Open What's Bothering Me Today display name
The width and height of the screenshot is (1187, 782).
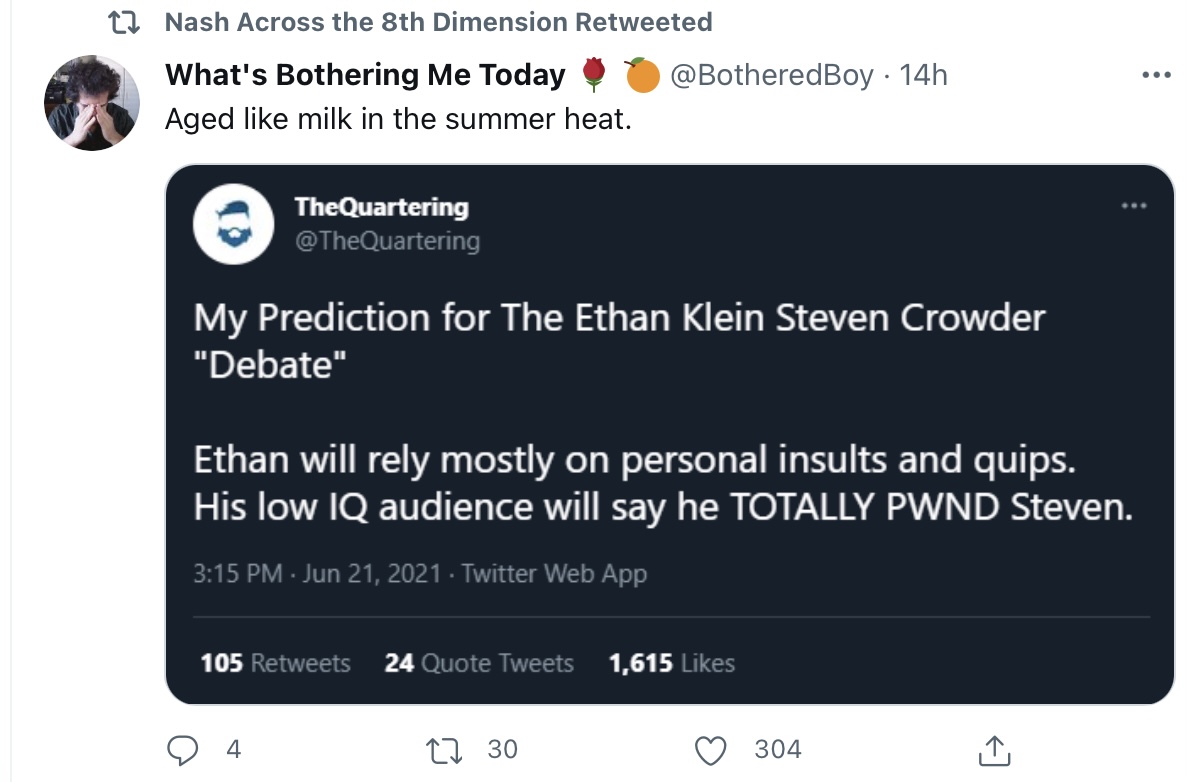(365, 74)
